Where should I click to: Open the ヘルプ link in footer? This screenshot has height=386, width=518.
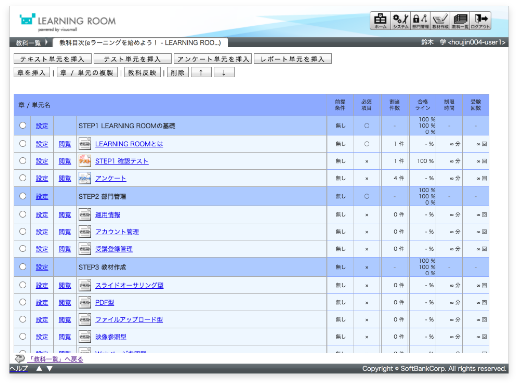click(x=19, y=368)
